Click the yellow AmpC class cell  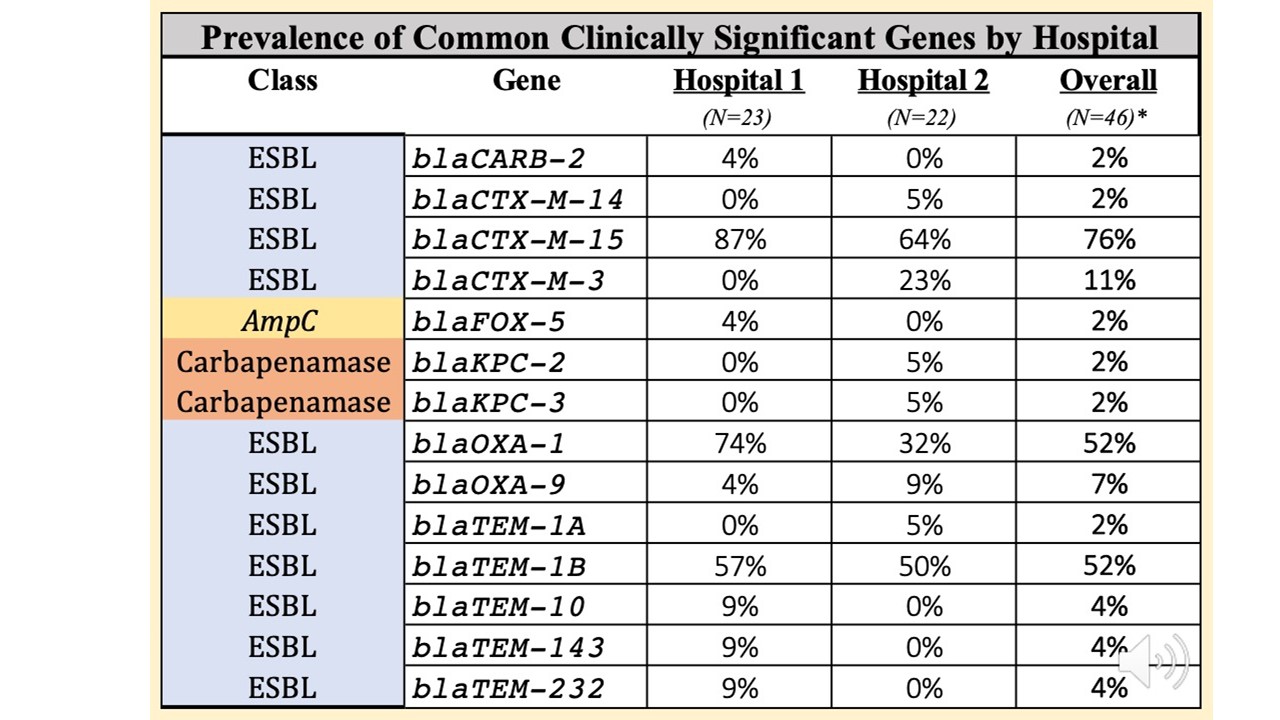click(283, 321)
